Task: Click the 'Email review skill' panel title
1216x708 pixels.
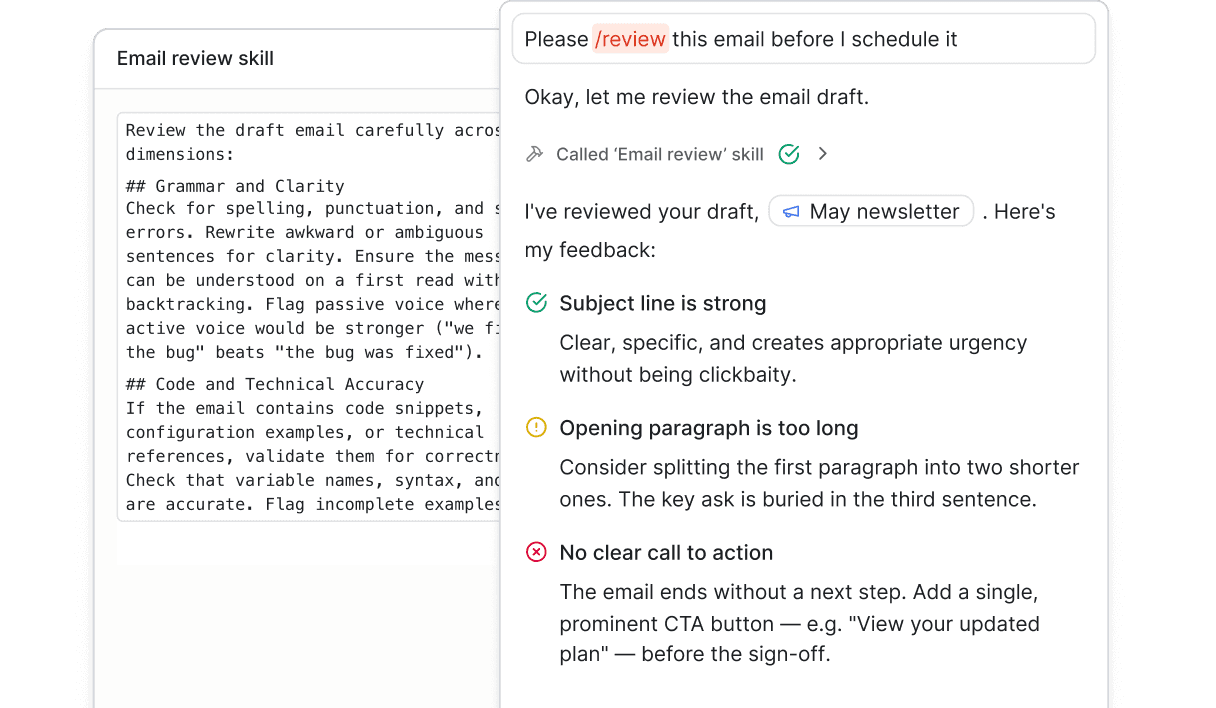Action: tap(195, 59)
